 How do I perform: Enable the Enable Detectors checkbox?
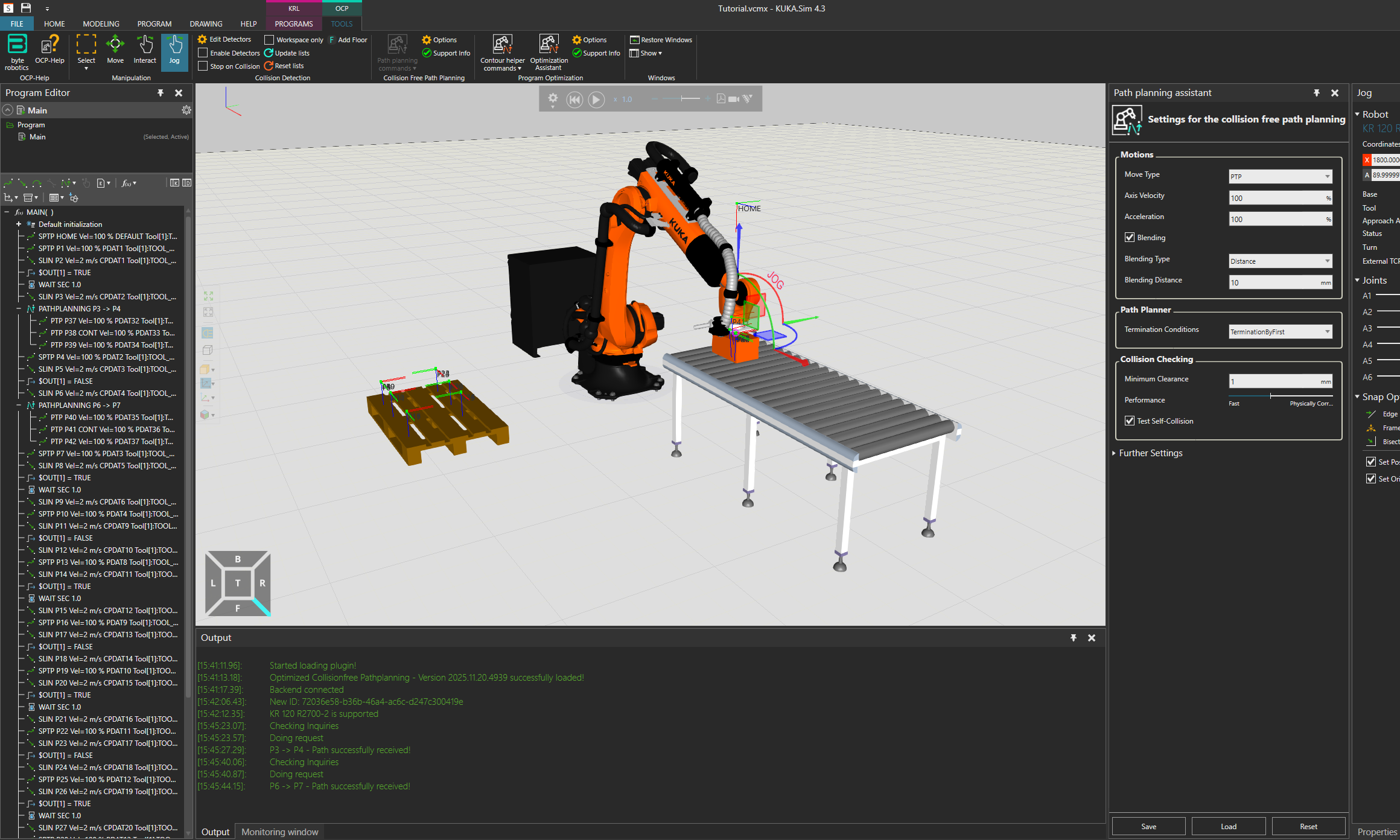203,53
